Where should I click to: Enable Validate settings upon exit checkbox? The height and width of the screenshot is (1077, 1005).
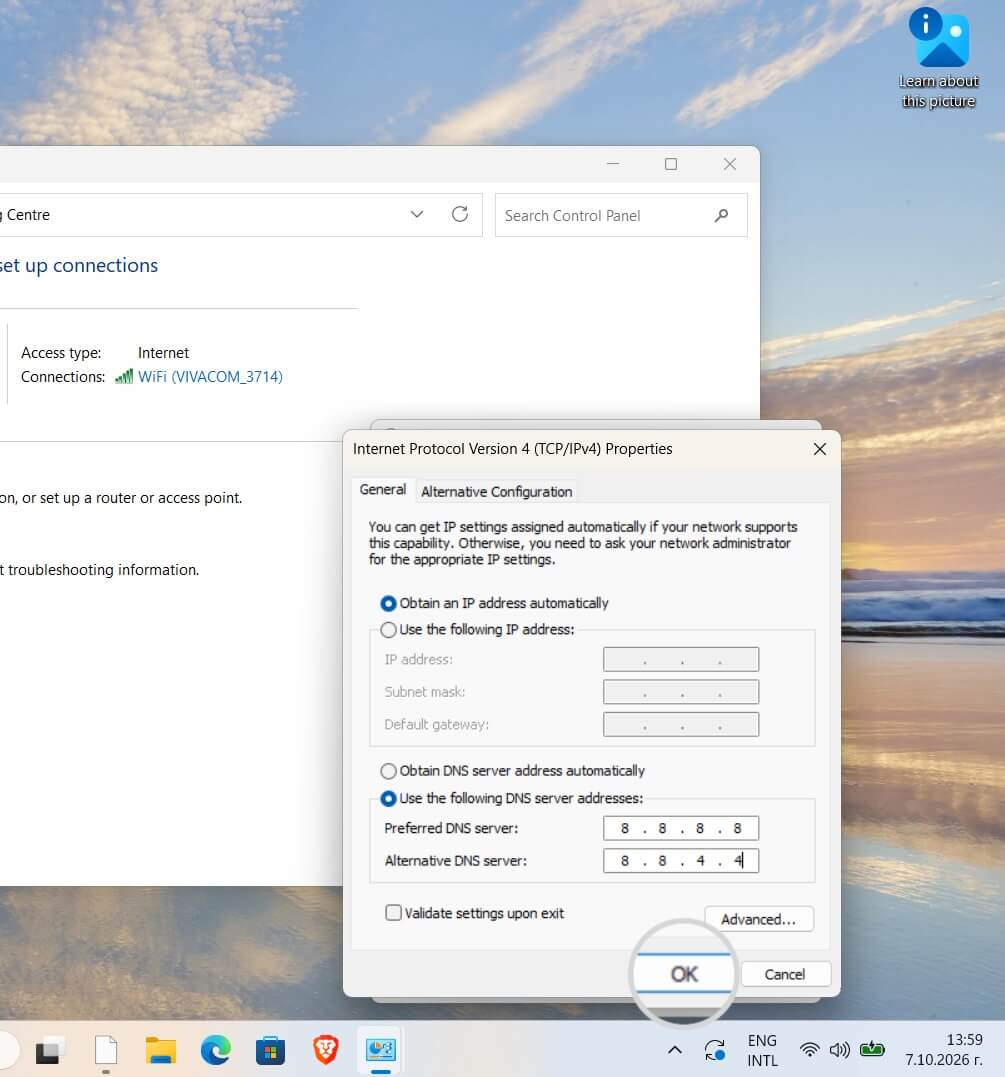click(393, 913)
